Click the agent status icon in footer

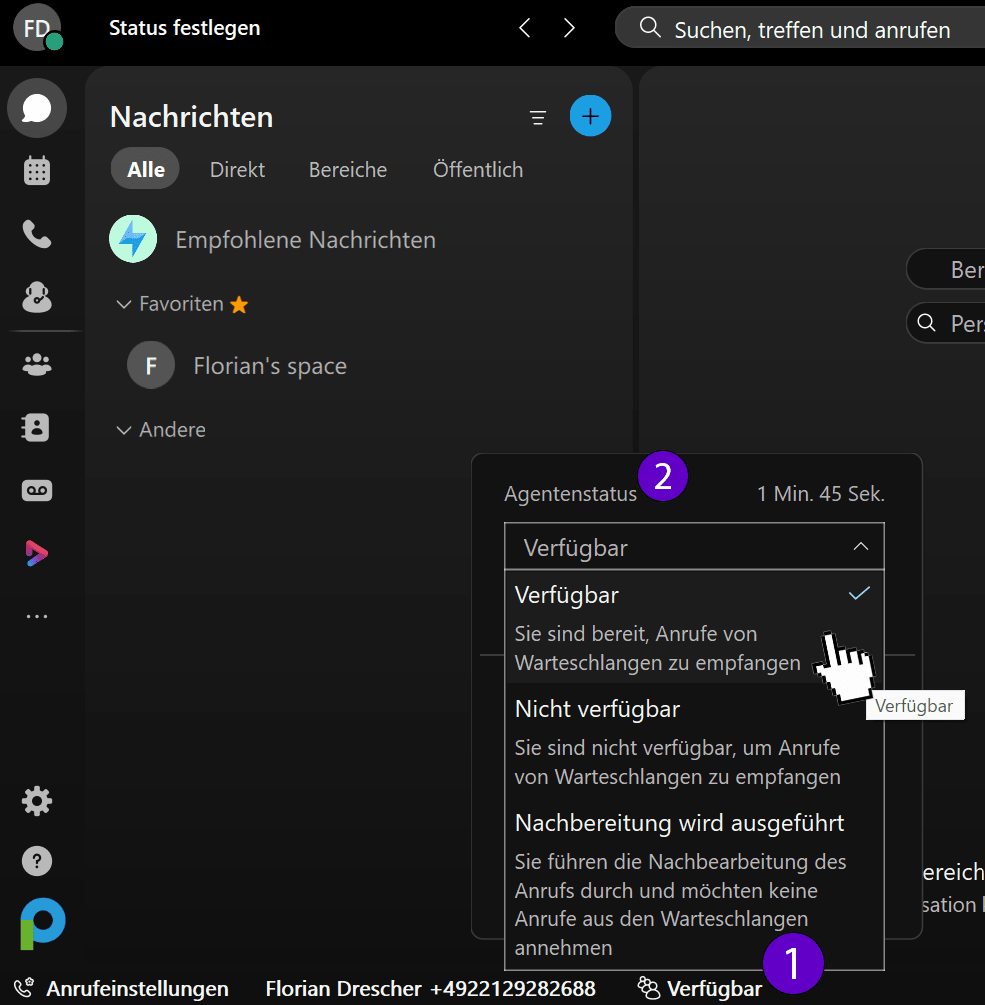pyautogui.click(x=648, y=988)
